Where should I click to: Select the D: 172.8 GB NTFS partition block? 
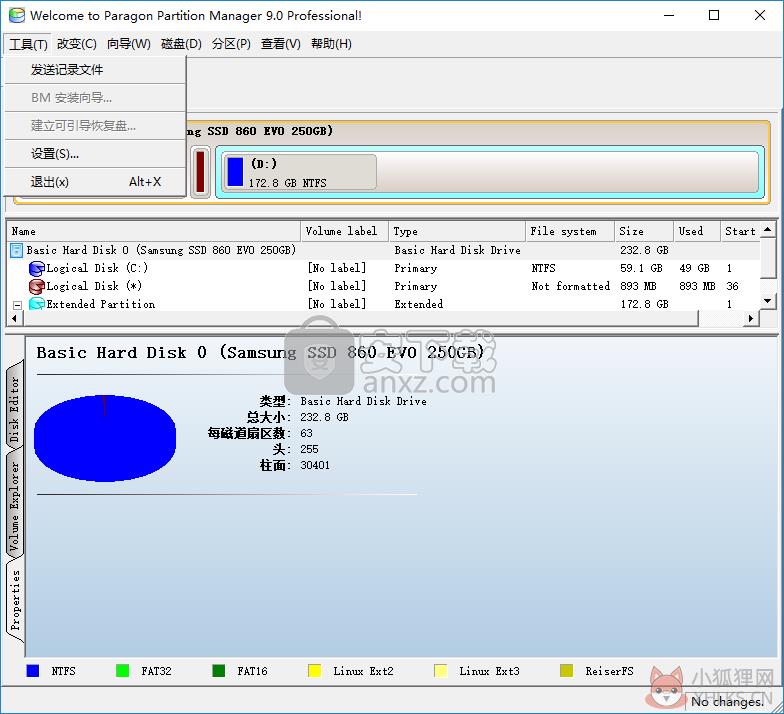point(300,172)
